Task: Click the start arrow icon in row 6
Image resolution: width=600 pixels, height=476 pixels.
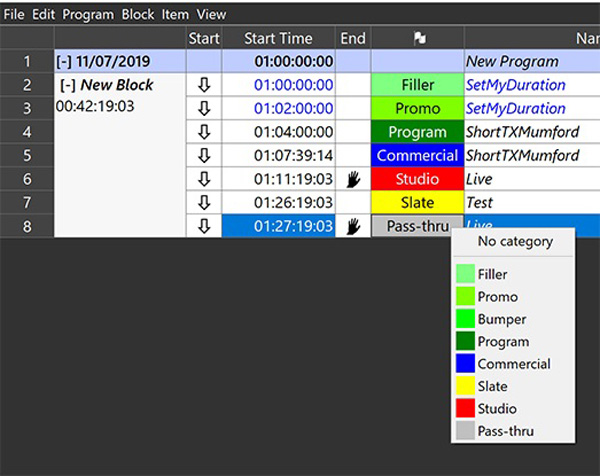Action: pyautogui.click(x=204, y=179)
